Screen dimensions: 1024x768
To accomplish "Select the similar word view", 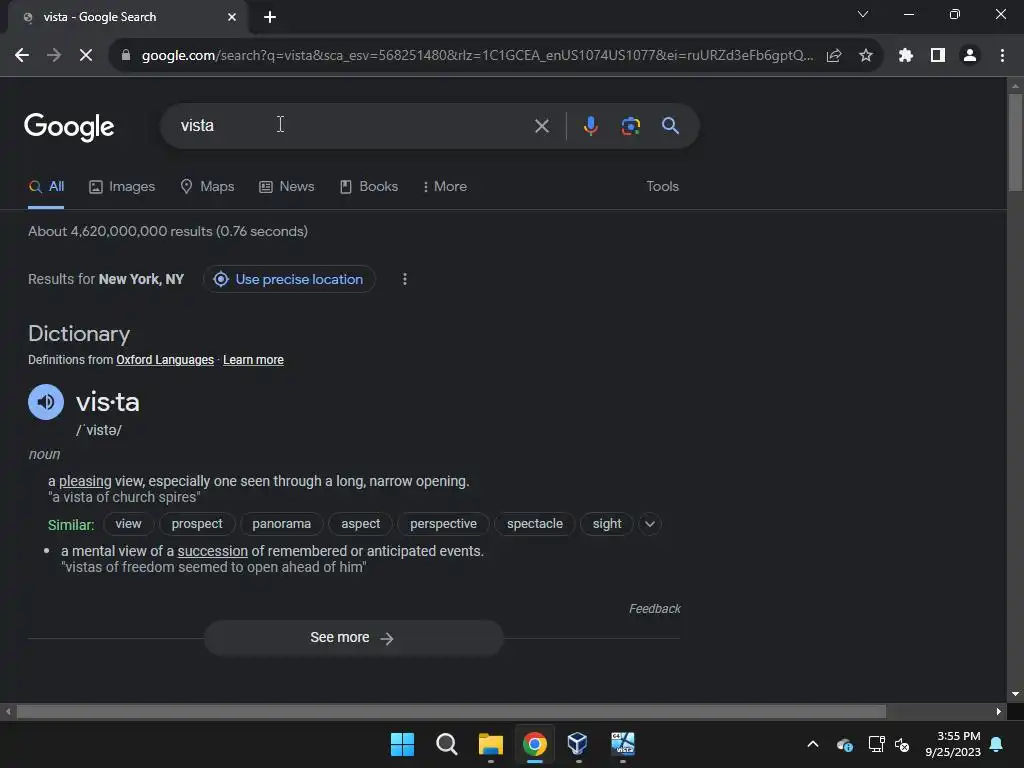I will pos(128,524).
